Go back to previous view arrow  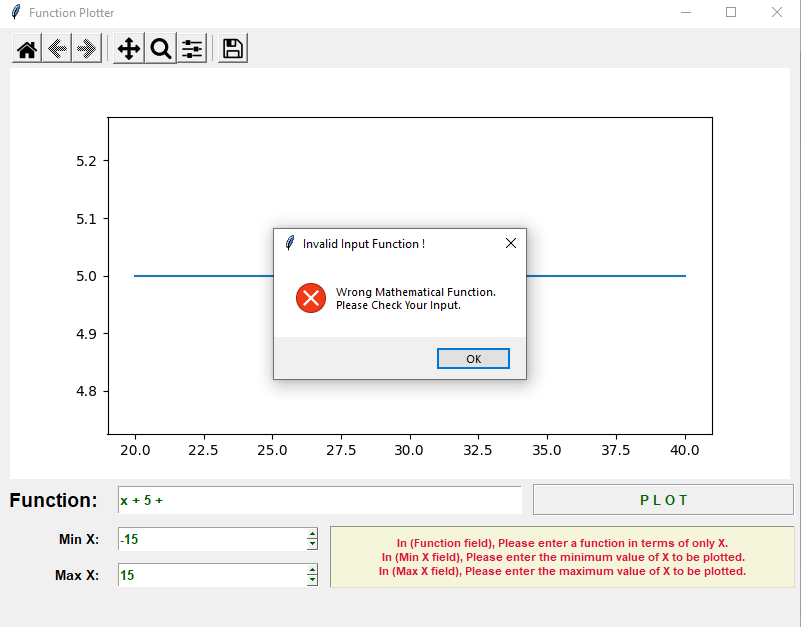57,49
